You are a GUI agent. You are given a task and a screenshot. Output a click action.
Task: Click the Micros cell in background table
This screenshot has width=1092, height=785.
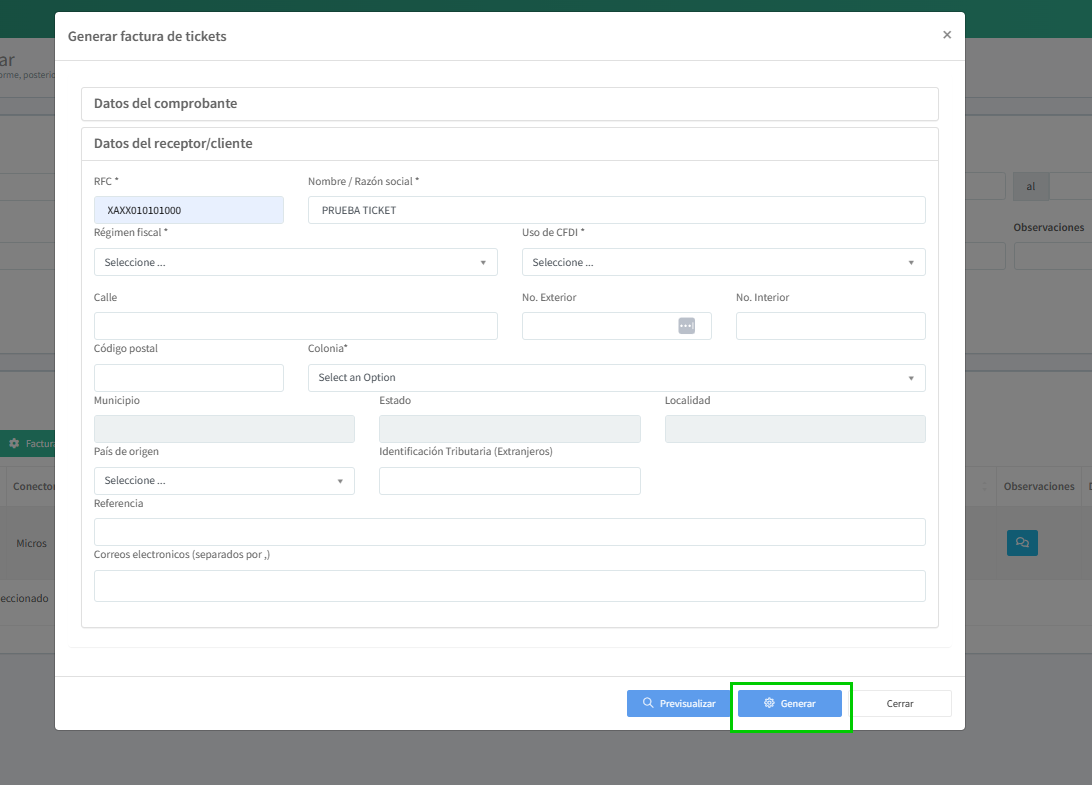pyautogui.click(x=31, y=543)
